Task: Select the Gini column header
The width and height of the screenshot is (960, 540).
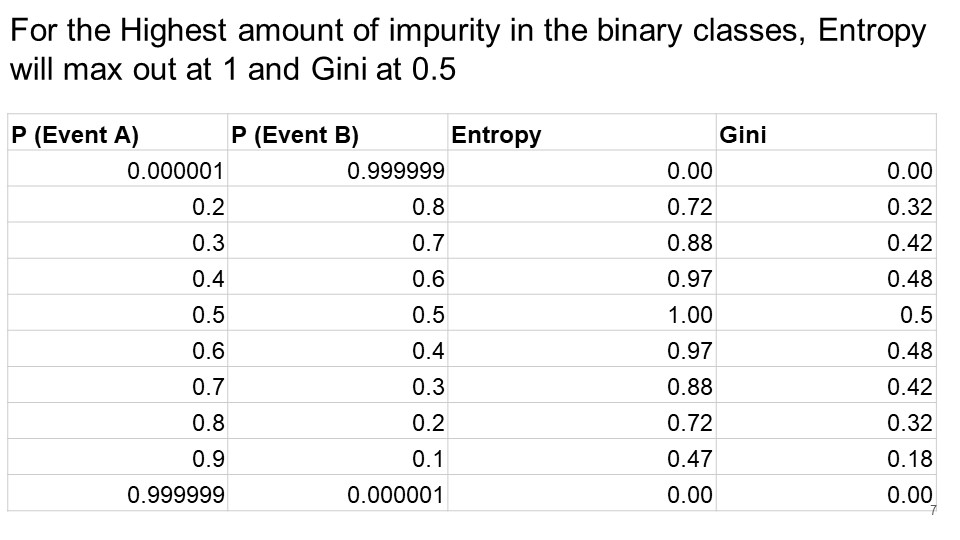Action: [744, 135]
